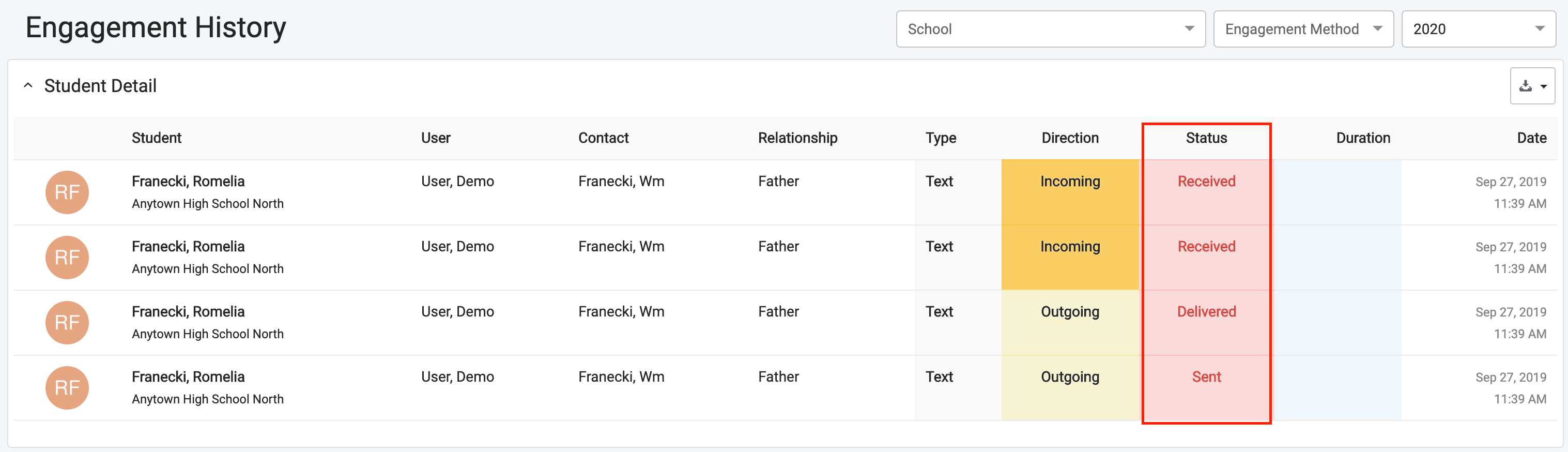Click the Engagement History page title
The height and width of the screenshot is (452, 1568).
[x=156, y=28]
